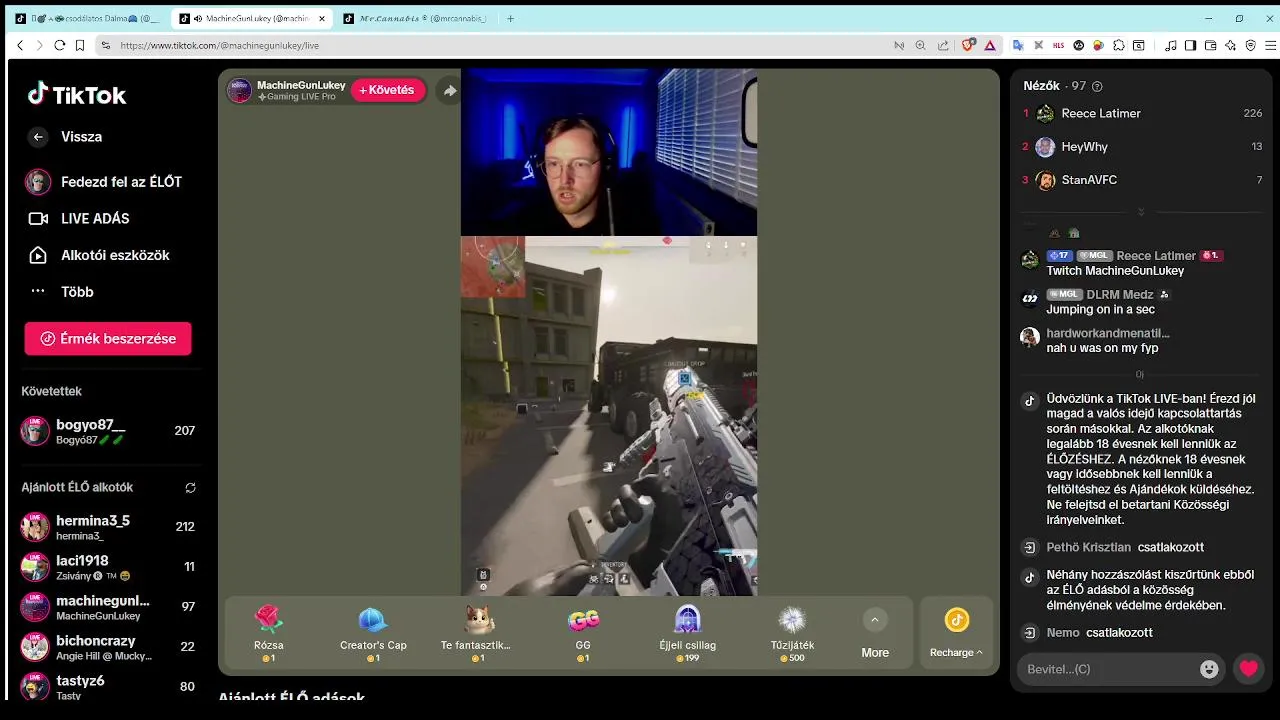Send the Tűzijáték gift
The image size is (1280, 720).
click(792, 632)
